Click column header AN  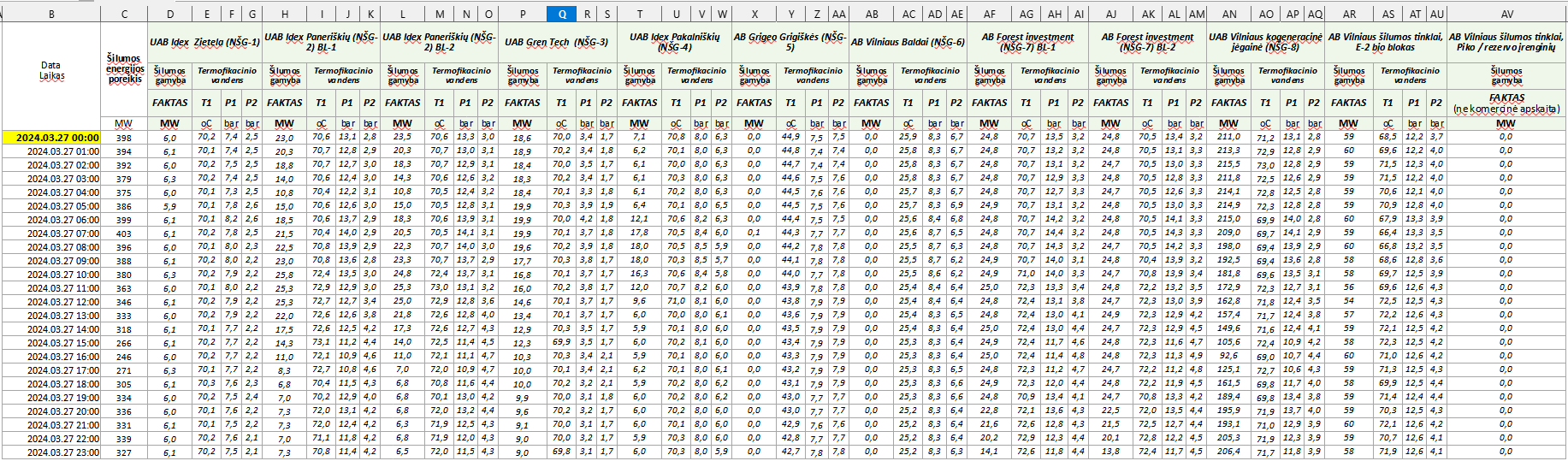(1229, 14)
